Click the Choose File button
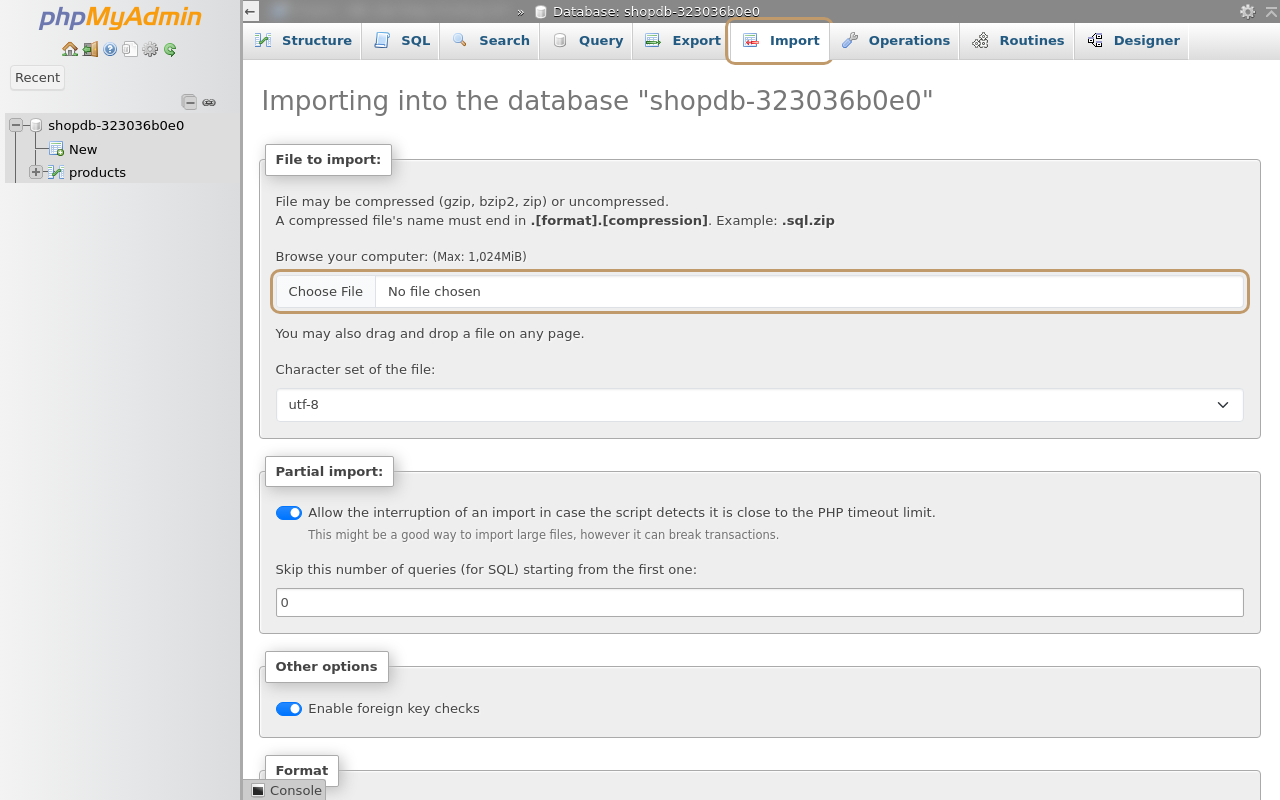 point(326,292)
